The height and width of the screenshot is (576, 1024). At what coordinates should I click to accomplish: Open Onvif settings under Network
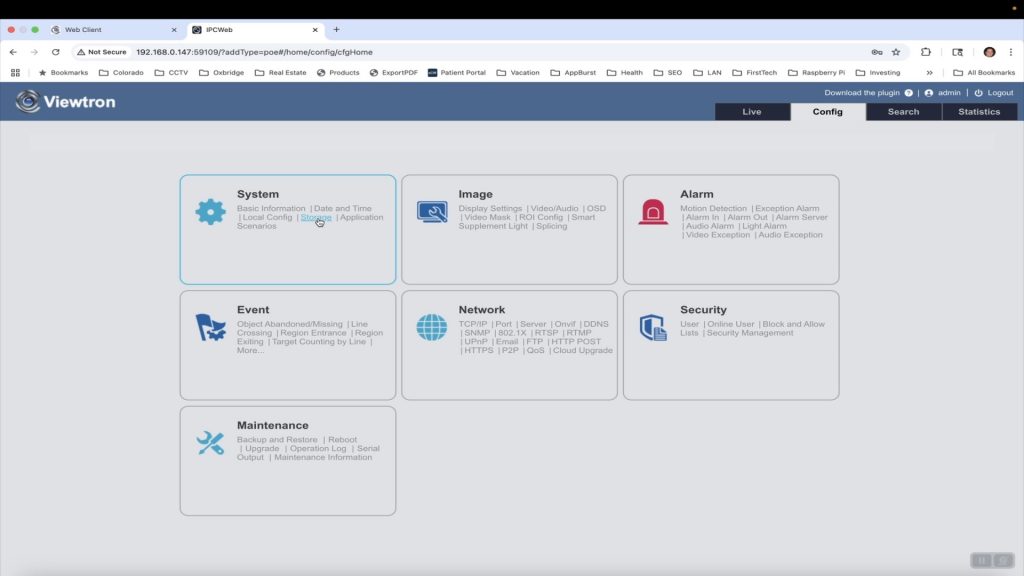click(x=565, y=324)
